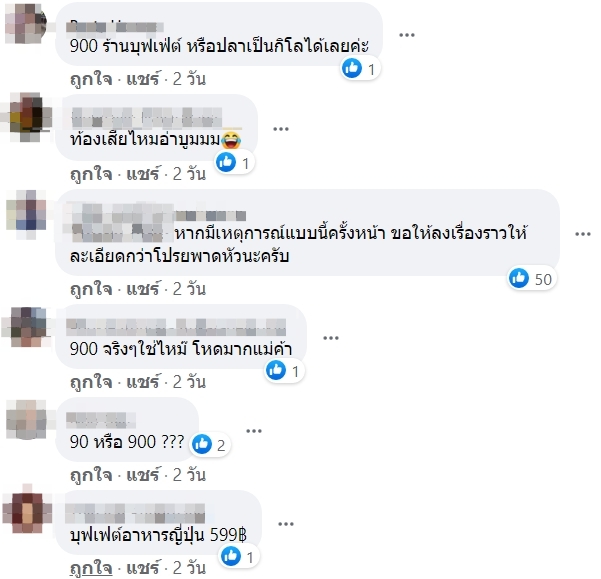601x579 pixels.
Task: Open three-dot menu beside 90 หรือ 900 comment
Action: point(254,431)
